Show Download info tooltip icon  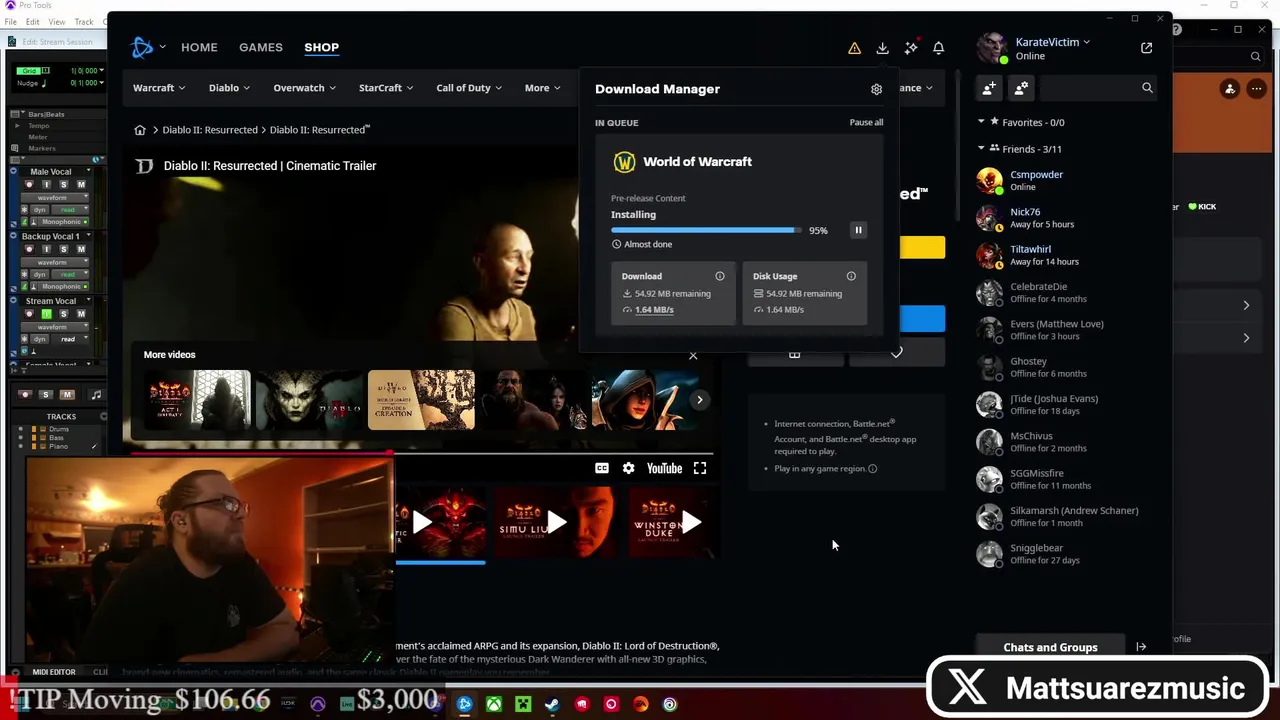(719, 276)
